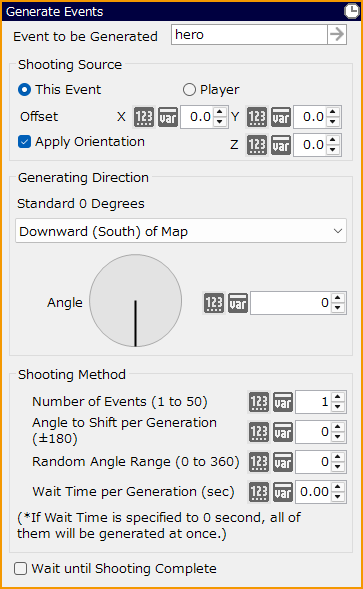Image resolution: width=363 pixels, height=589 pixels.
Task: Select var mode for Offset Y
Action: click(281, 117)
